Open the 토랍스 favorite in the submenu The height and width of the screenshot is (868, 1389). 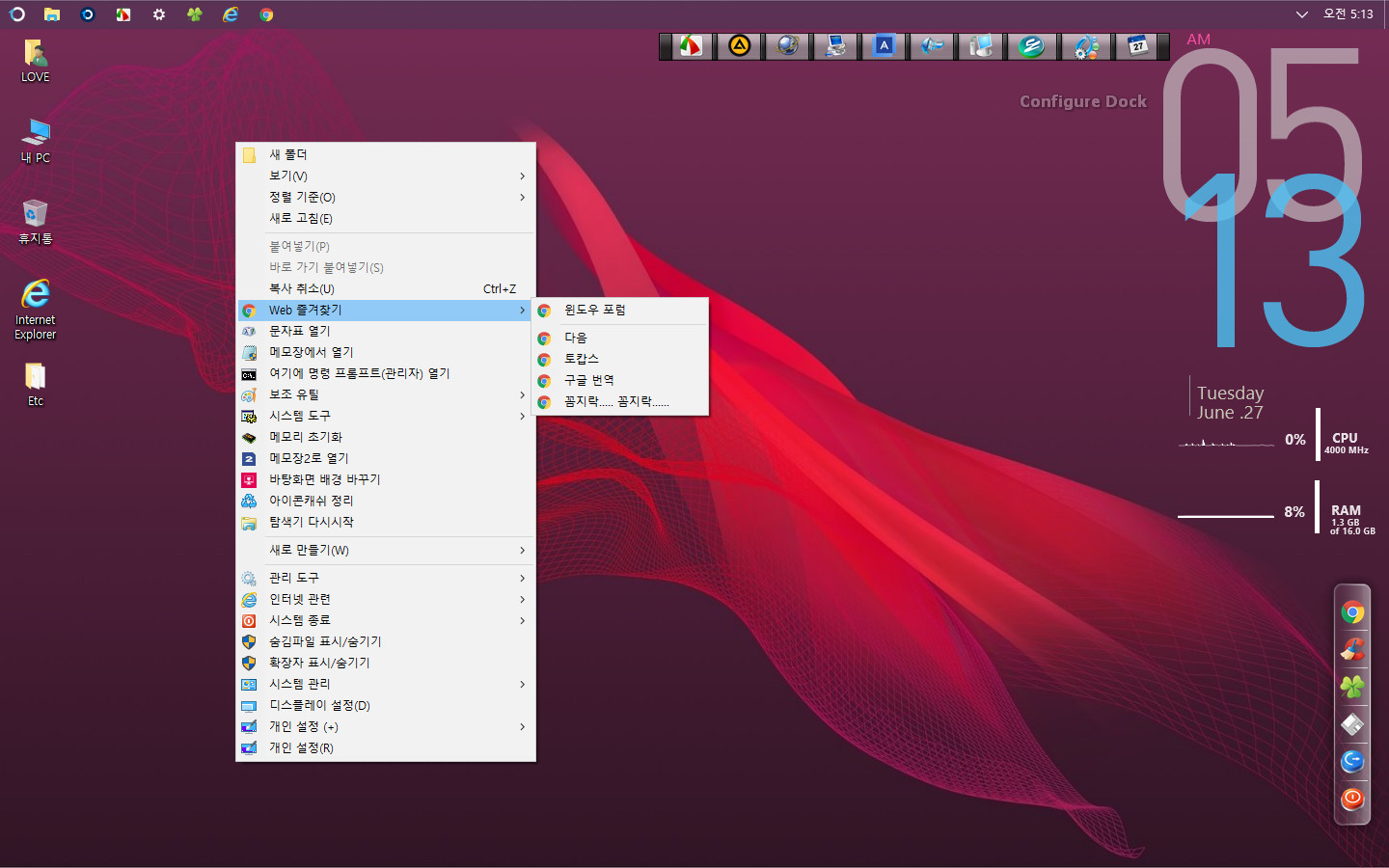[620, 359]
